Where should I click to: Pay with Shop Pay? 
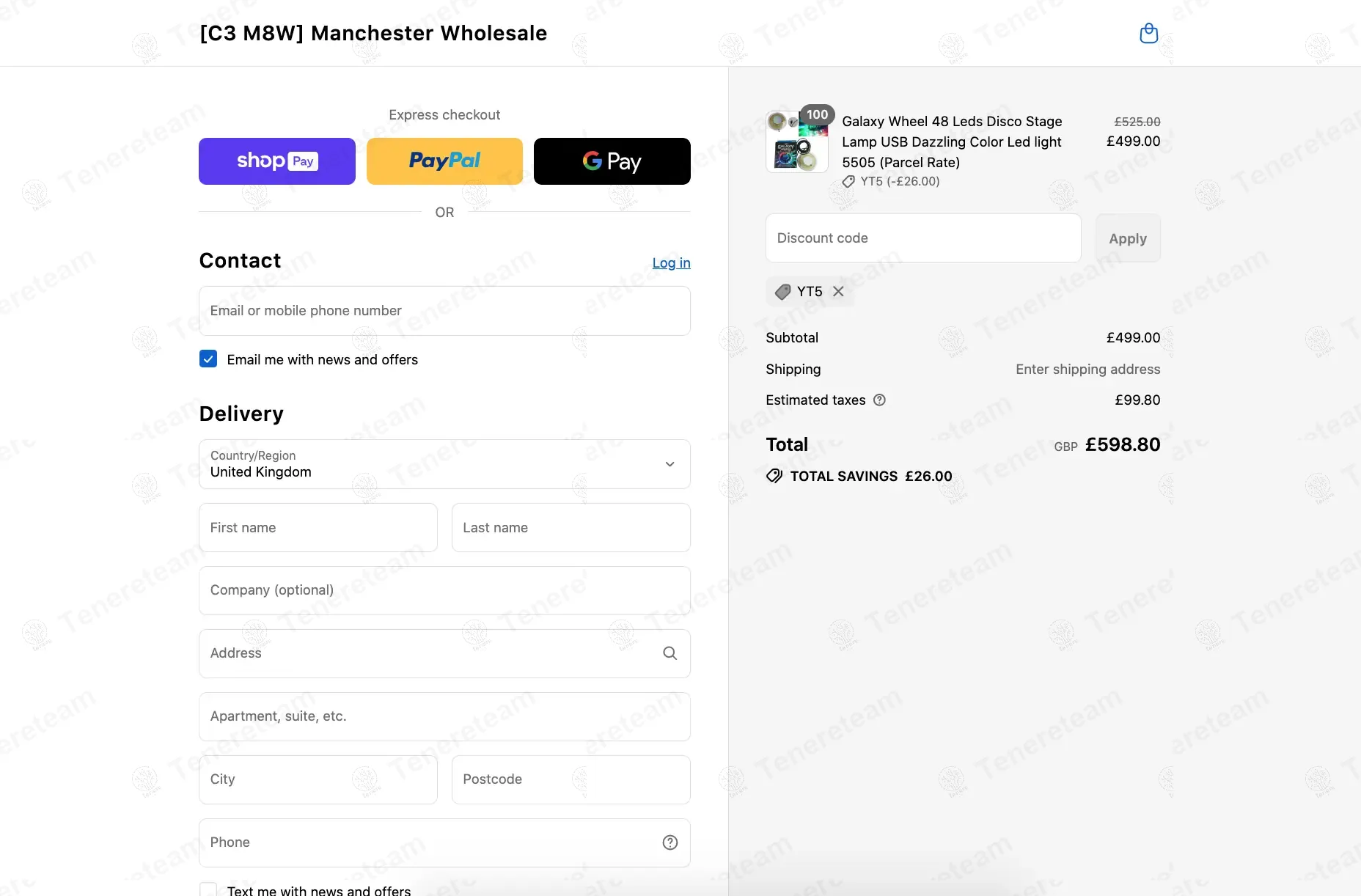coord(277,161)
